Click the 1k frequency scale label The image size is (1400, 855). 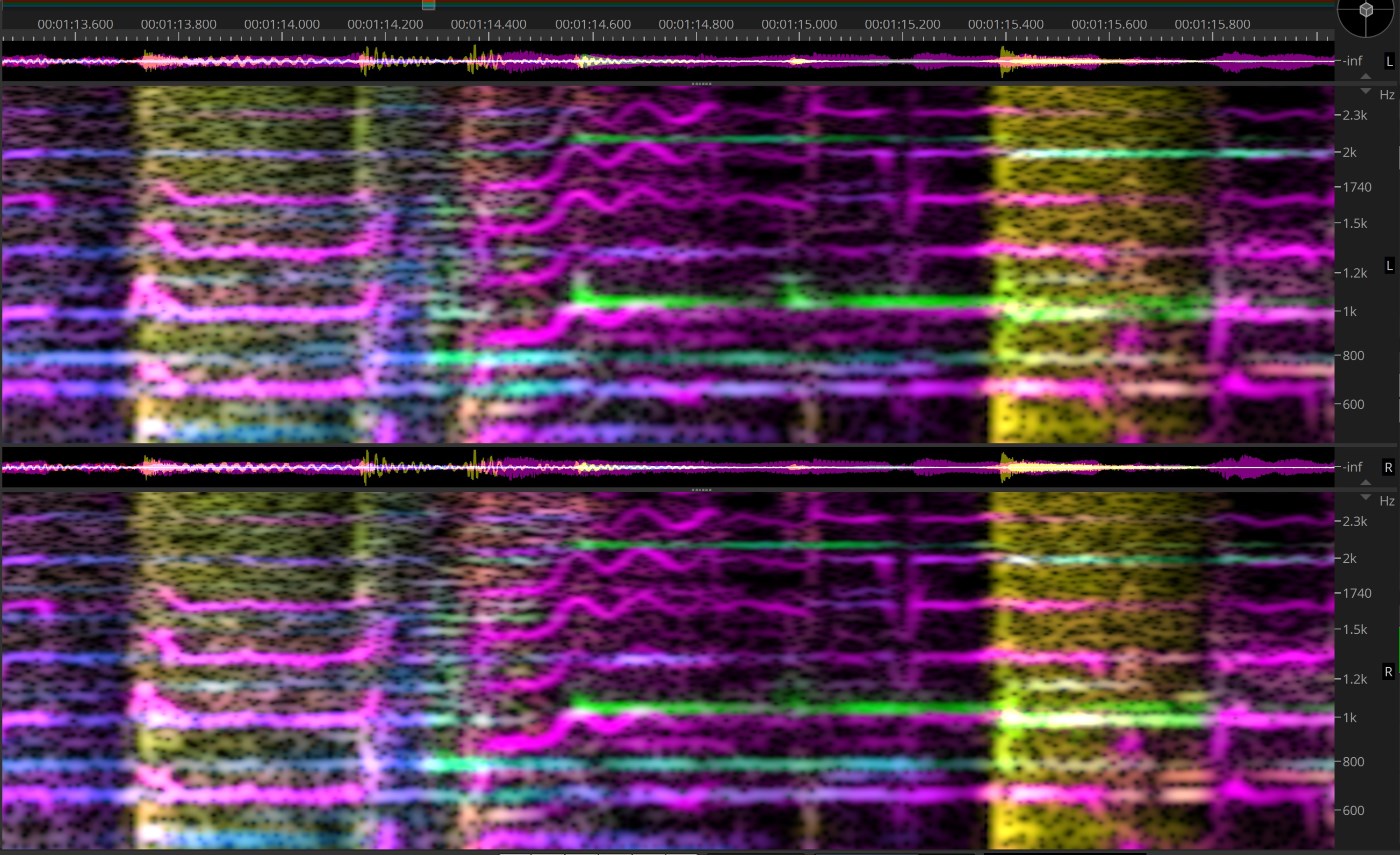click(1350, 312)
